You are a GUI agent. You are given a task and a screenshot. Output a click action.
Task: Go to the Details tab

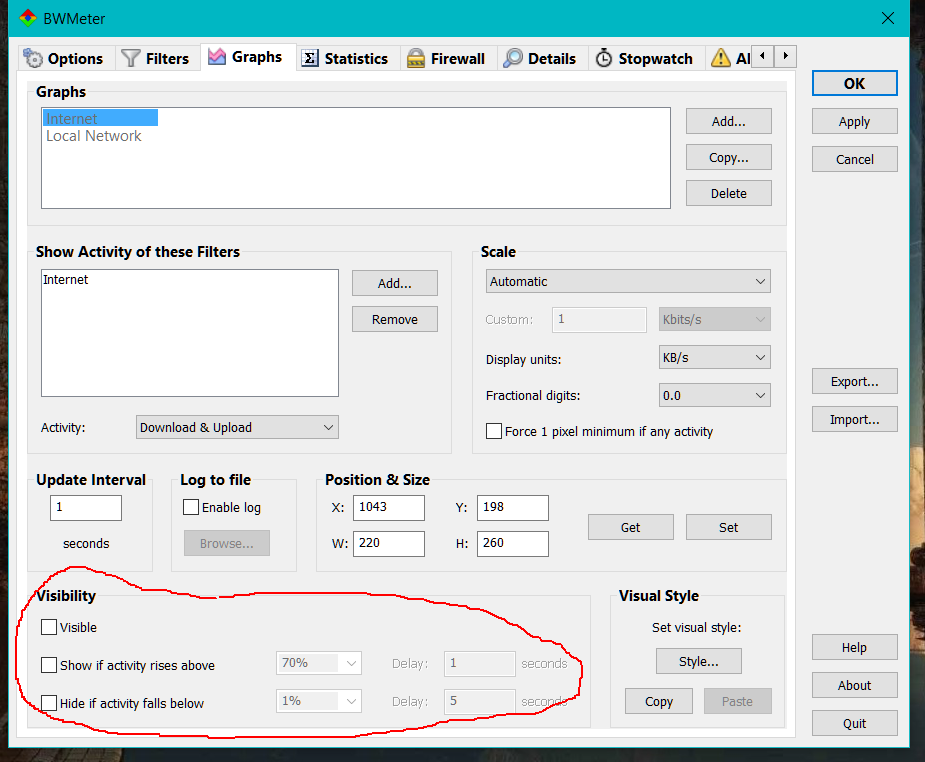coord(541,58)
